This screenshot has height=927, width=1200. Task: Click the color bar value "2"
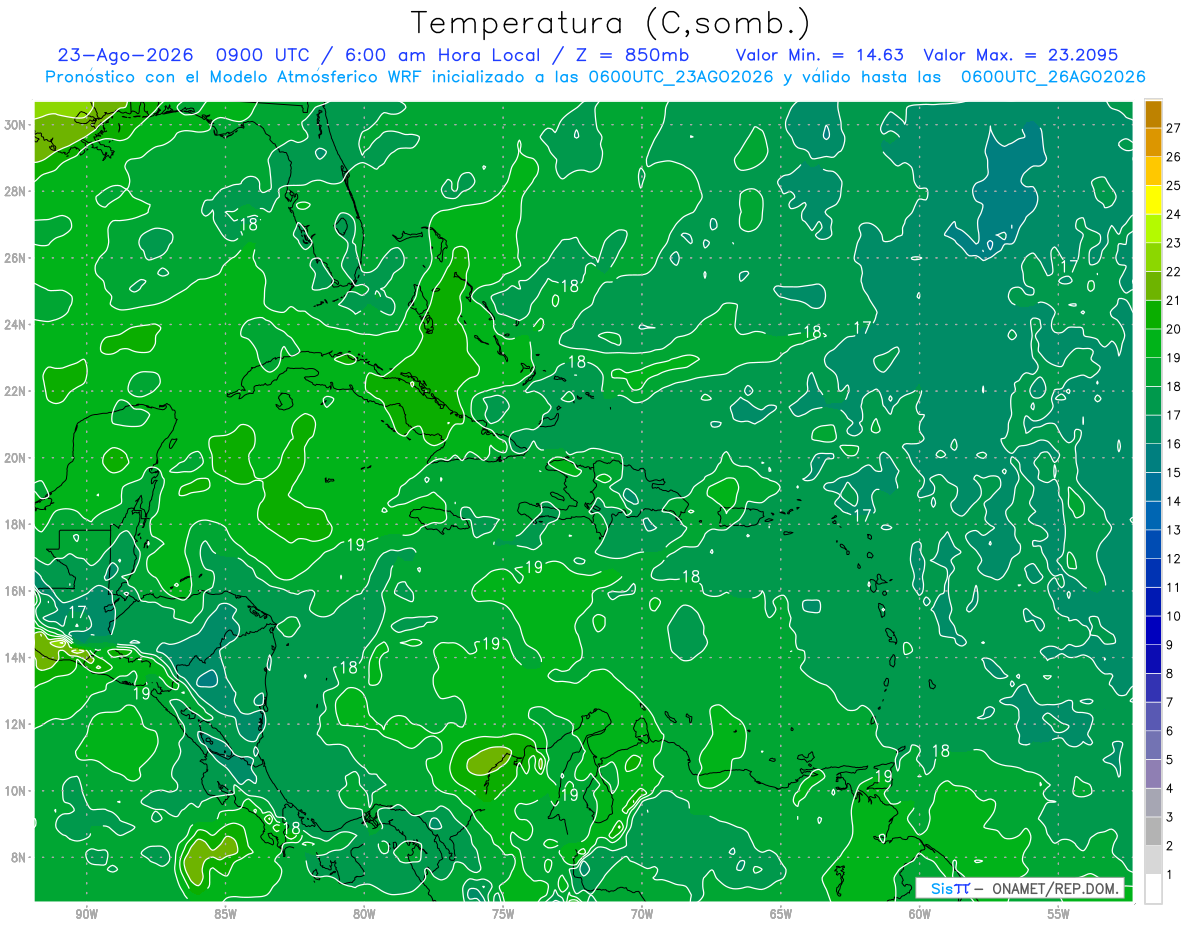point(1170,846)
